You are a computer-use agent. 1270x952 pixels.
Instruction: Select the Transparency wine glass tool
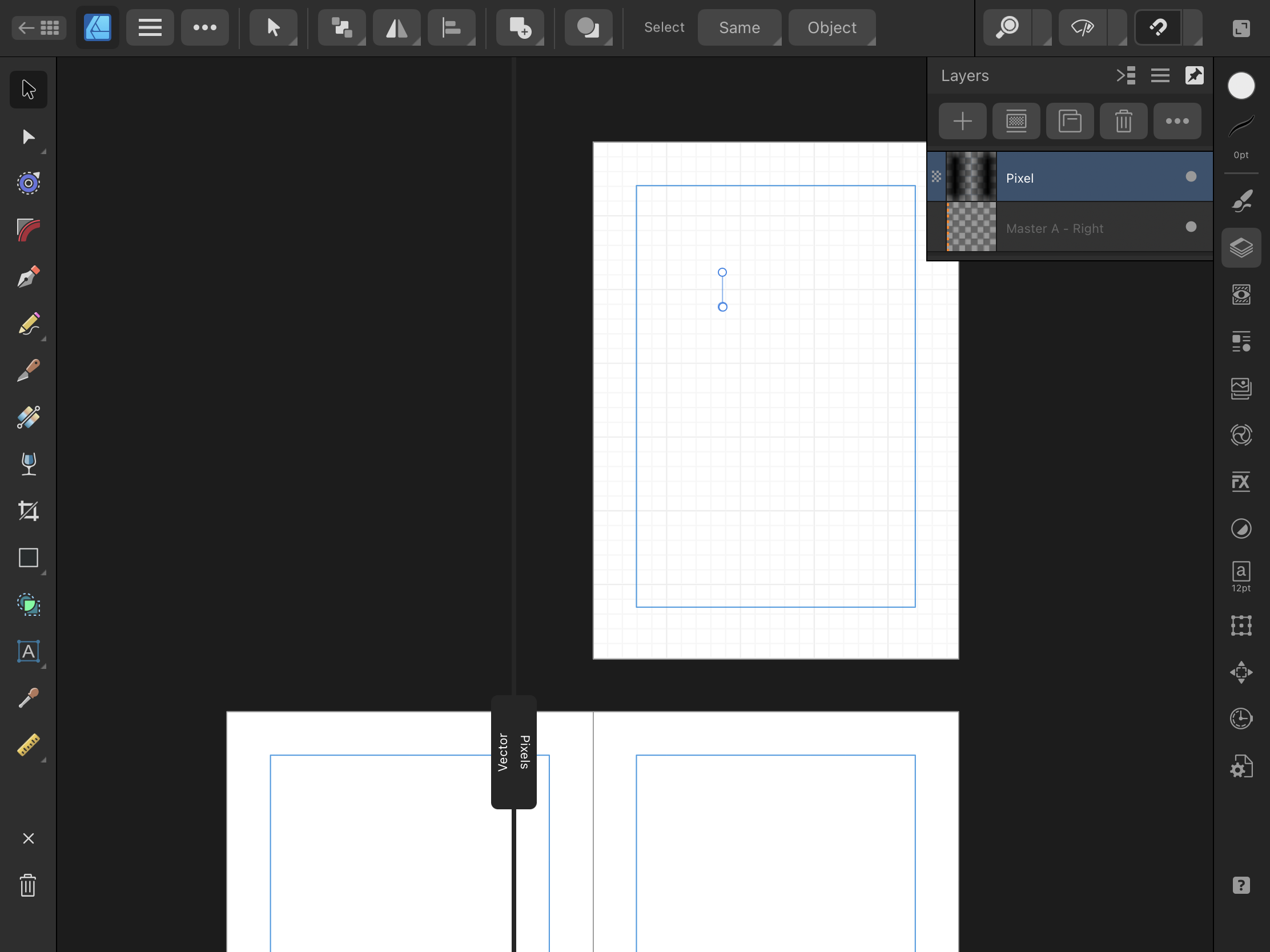coord(28,464)
